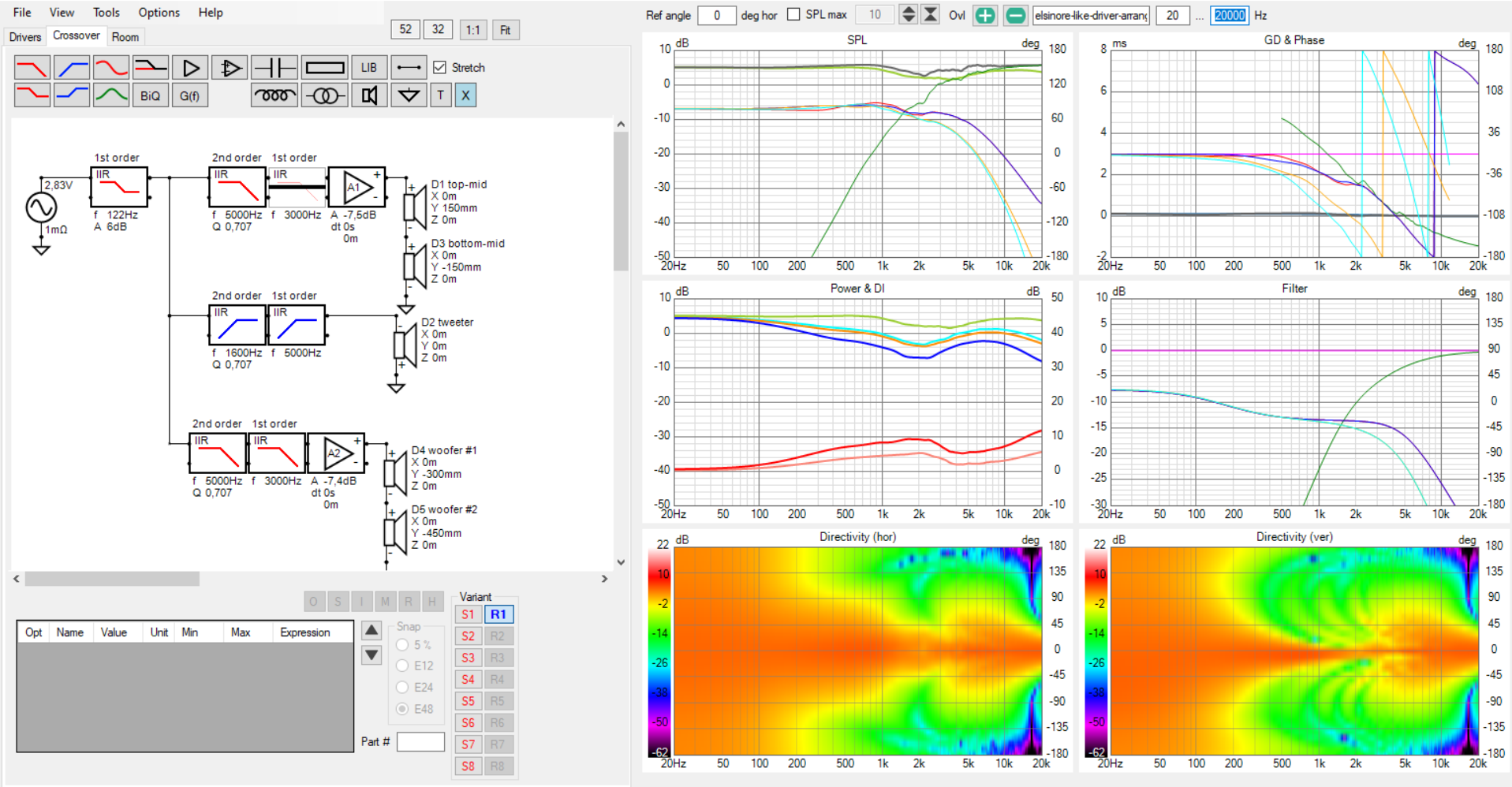Remove overlay with green minus button
The width and height of the screenshot is (1512, 787).
tap(1016, 15)
